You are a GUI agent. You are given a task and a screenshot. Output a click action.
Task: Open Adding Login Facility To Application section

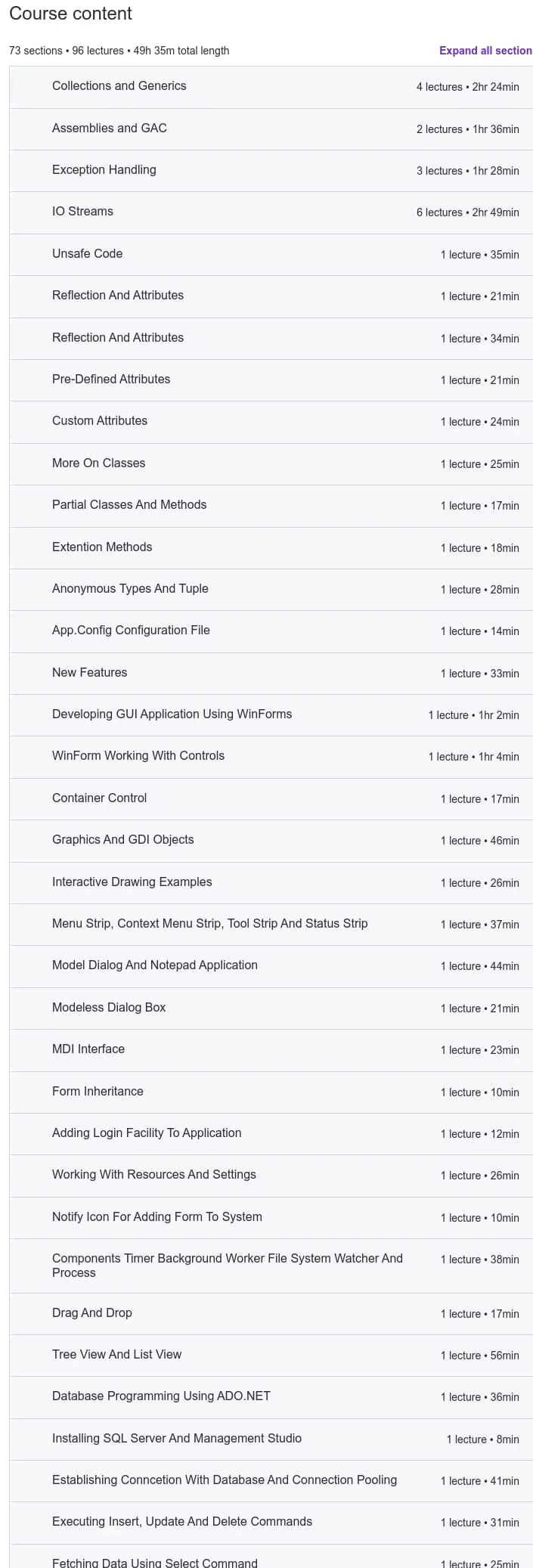[x=271, y=1134]
